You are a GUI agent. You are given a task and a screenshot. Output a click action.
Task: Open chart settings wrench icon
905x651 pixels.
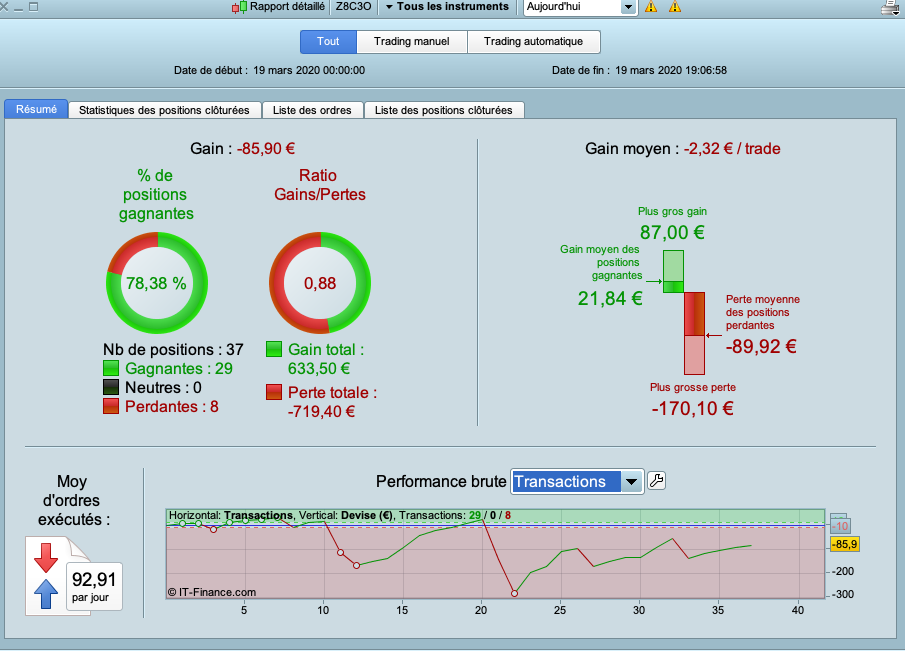pyautogui.click(x=656, y=481)
